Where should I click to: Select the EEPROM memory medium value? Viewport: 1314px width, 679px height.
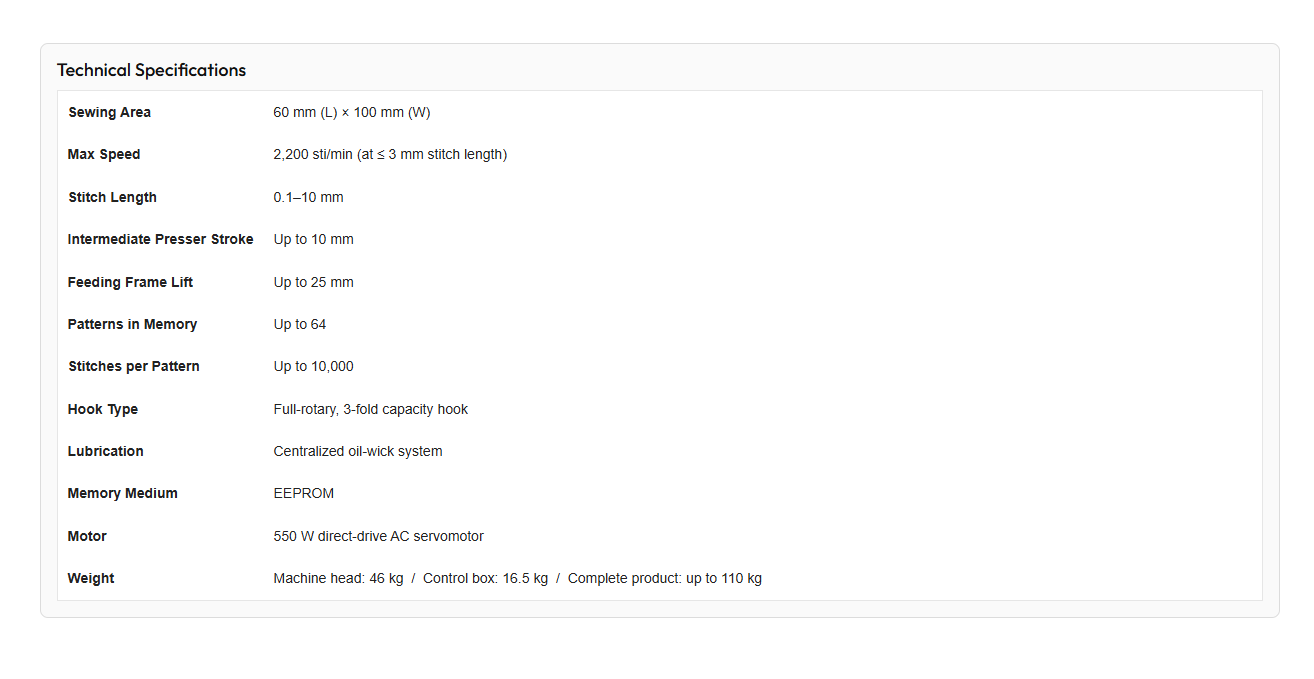click(x=304, y=493)
